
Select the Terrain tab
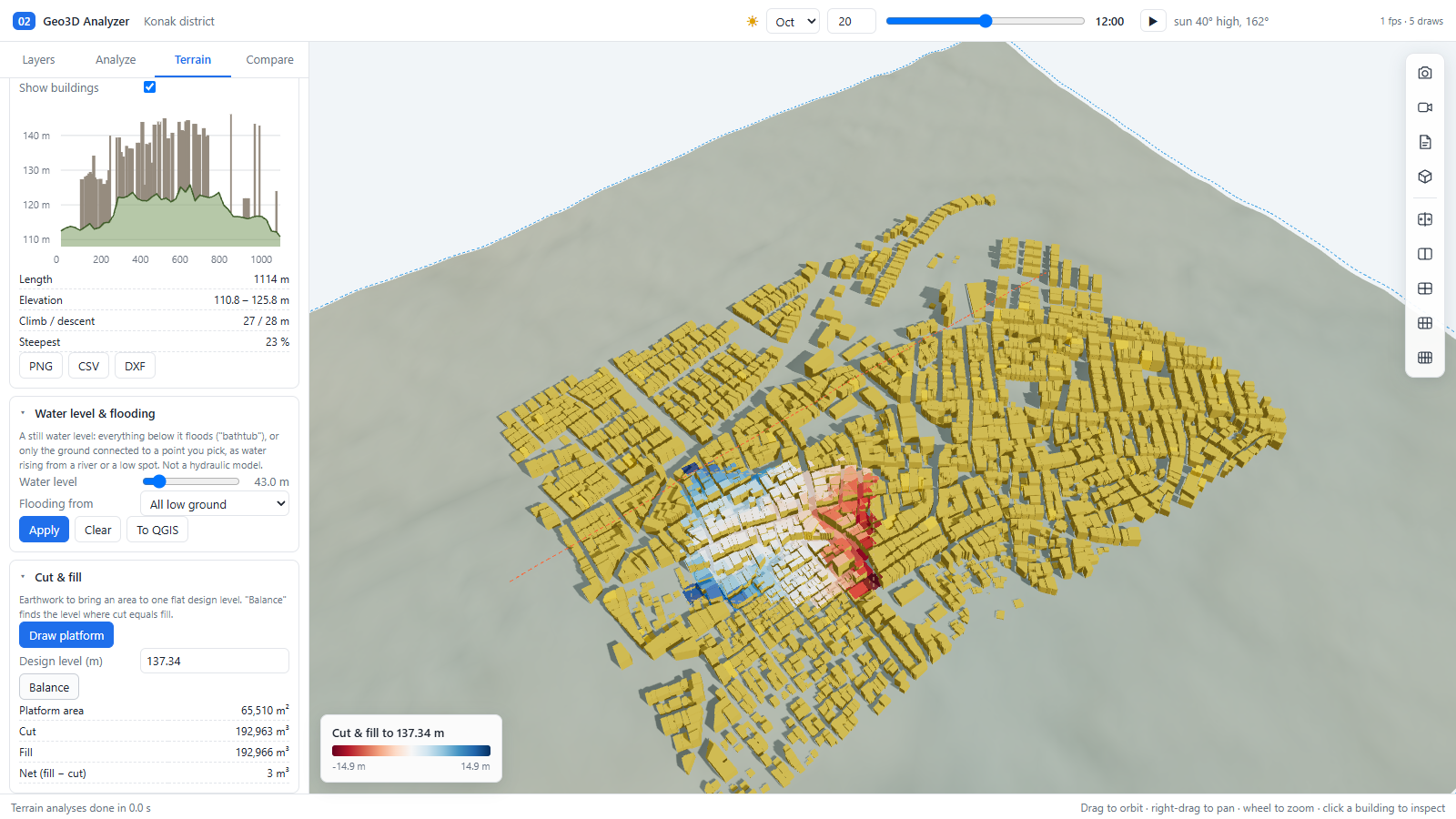pos(193,59)
